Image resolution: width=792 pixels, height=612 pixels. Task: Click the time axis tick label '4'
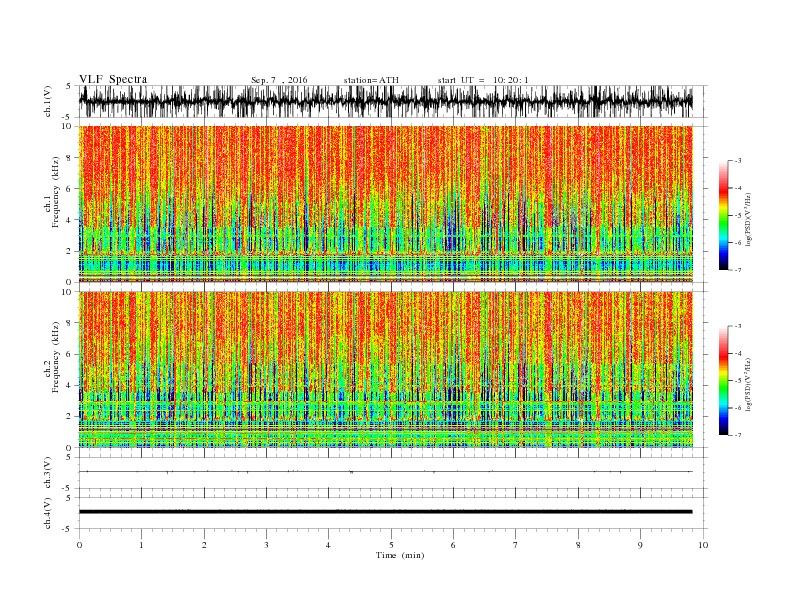pos(328,545)
